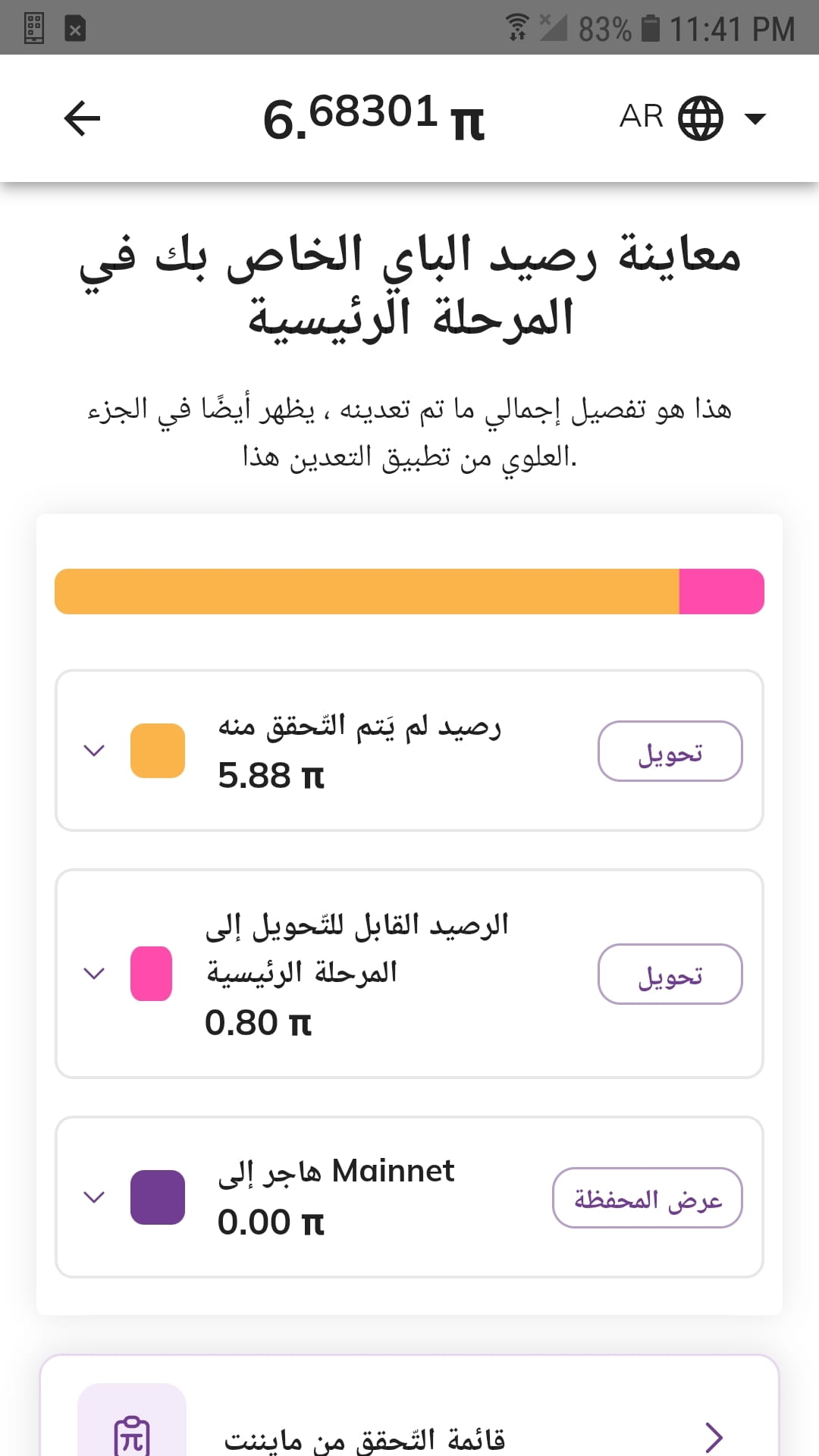
Task: Open the globe language icon
Action: pyautogui.click(x=700, y=118)
